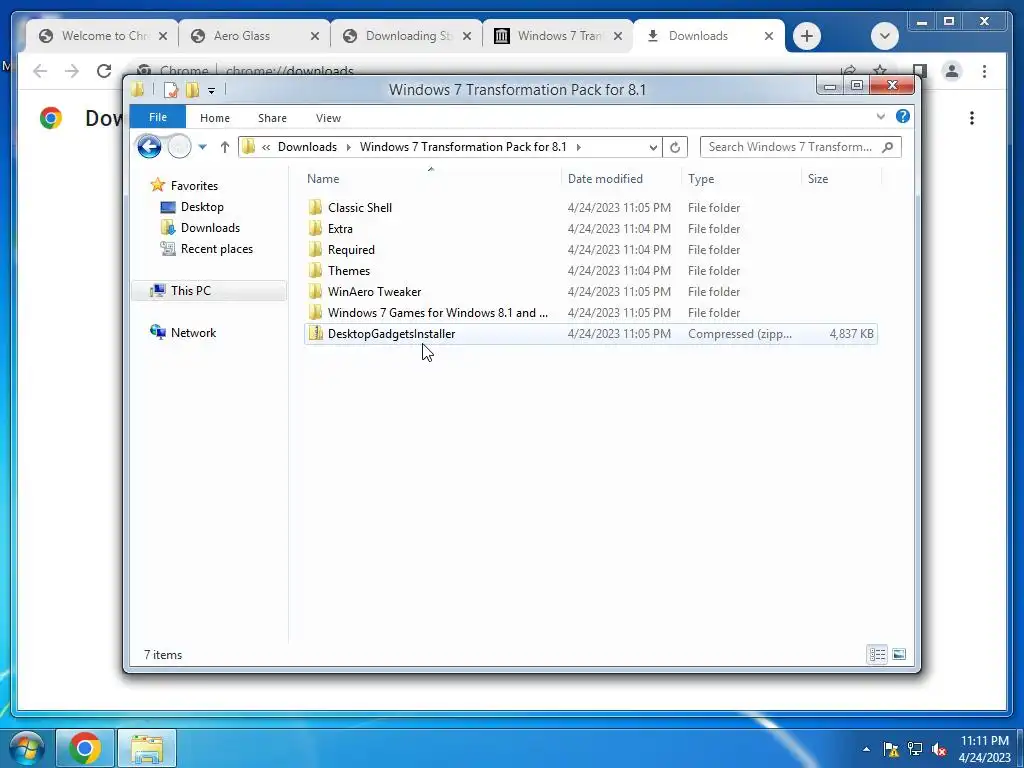
Task: Select Recent places in sidebar
Action: click(x=216, y=248)
